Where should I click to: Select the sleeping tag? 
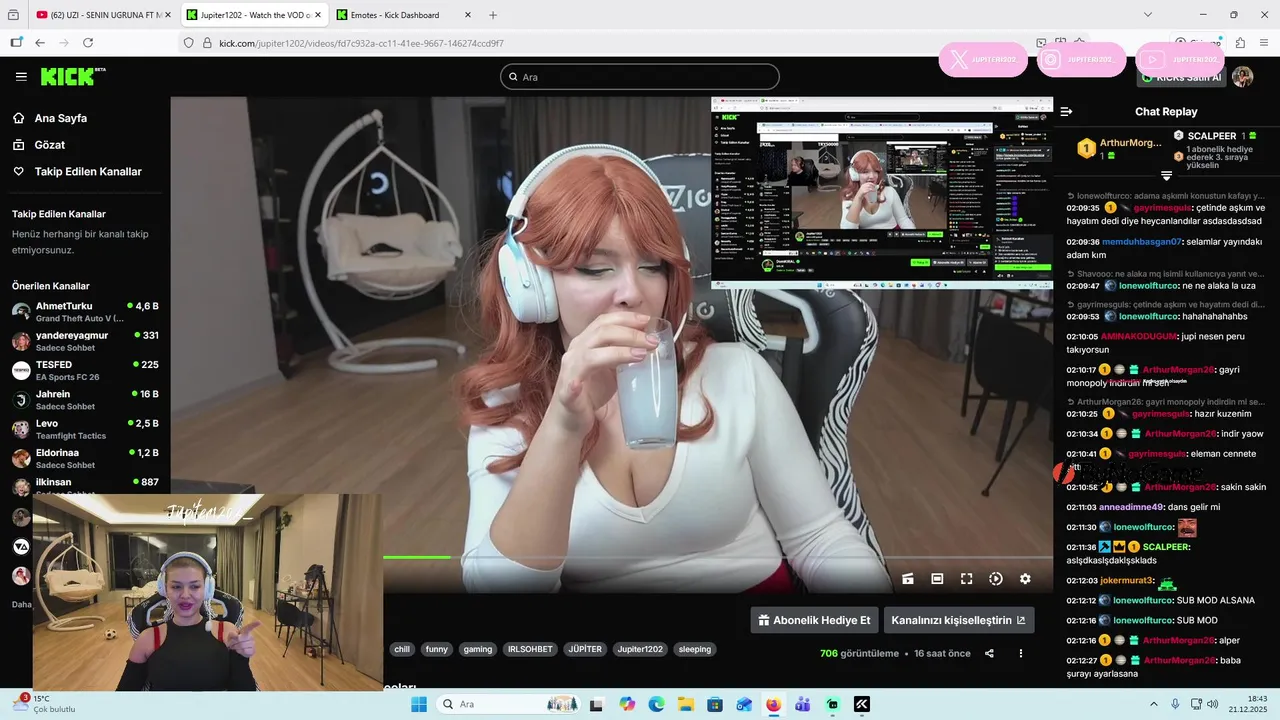[695, 649]
